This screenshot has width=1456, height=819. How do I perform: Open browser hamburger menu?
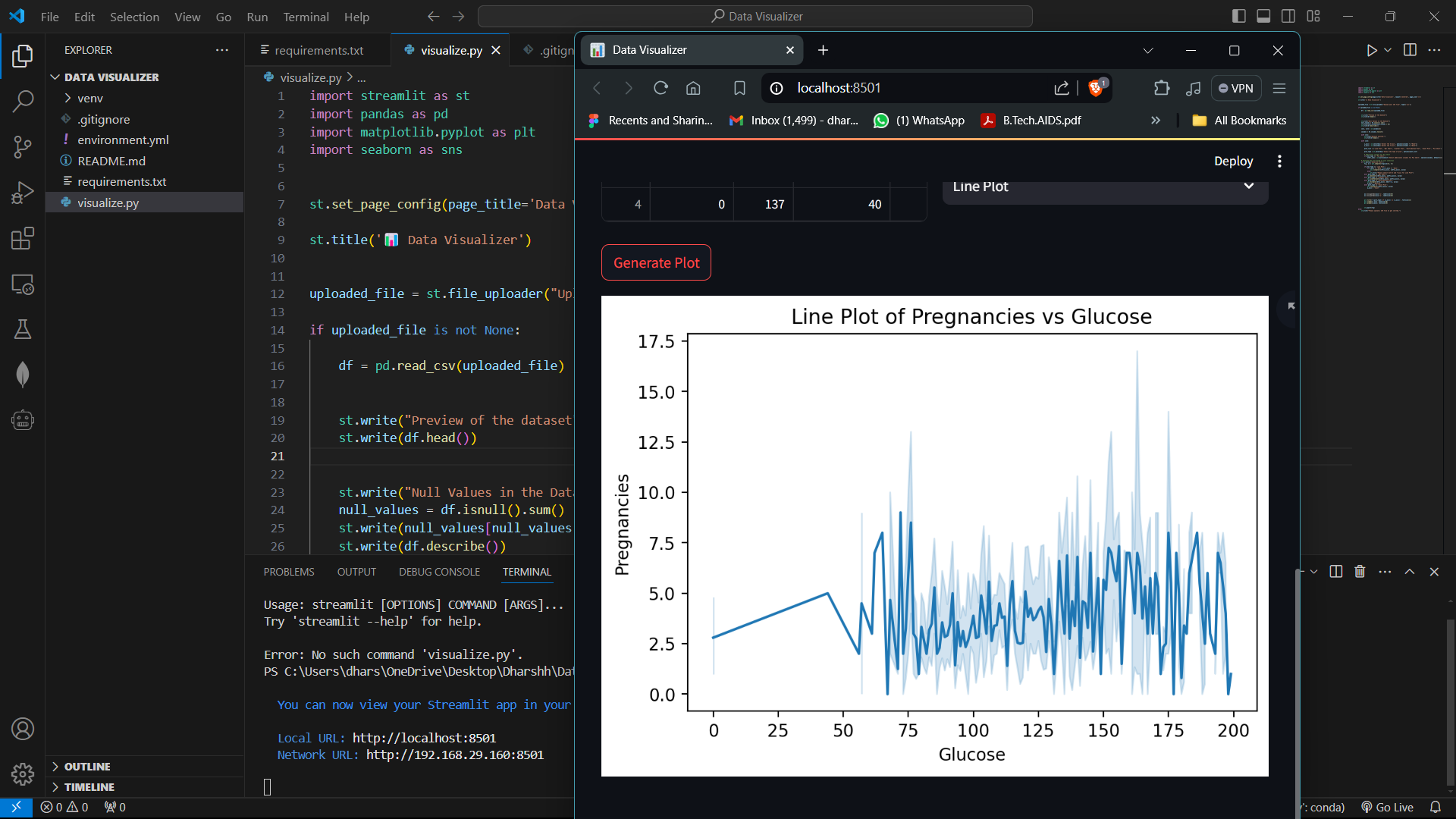point(1279,88)
